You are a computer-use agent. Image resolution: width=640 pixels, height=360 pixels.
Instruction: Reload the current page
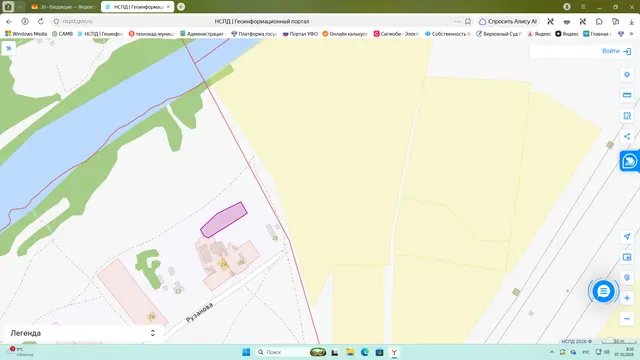tap(41, 21)
